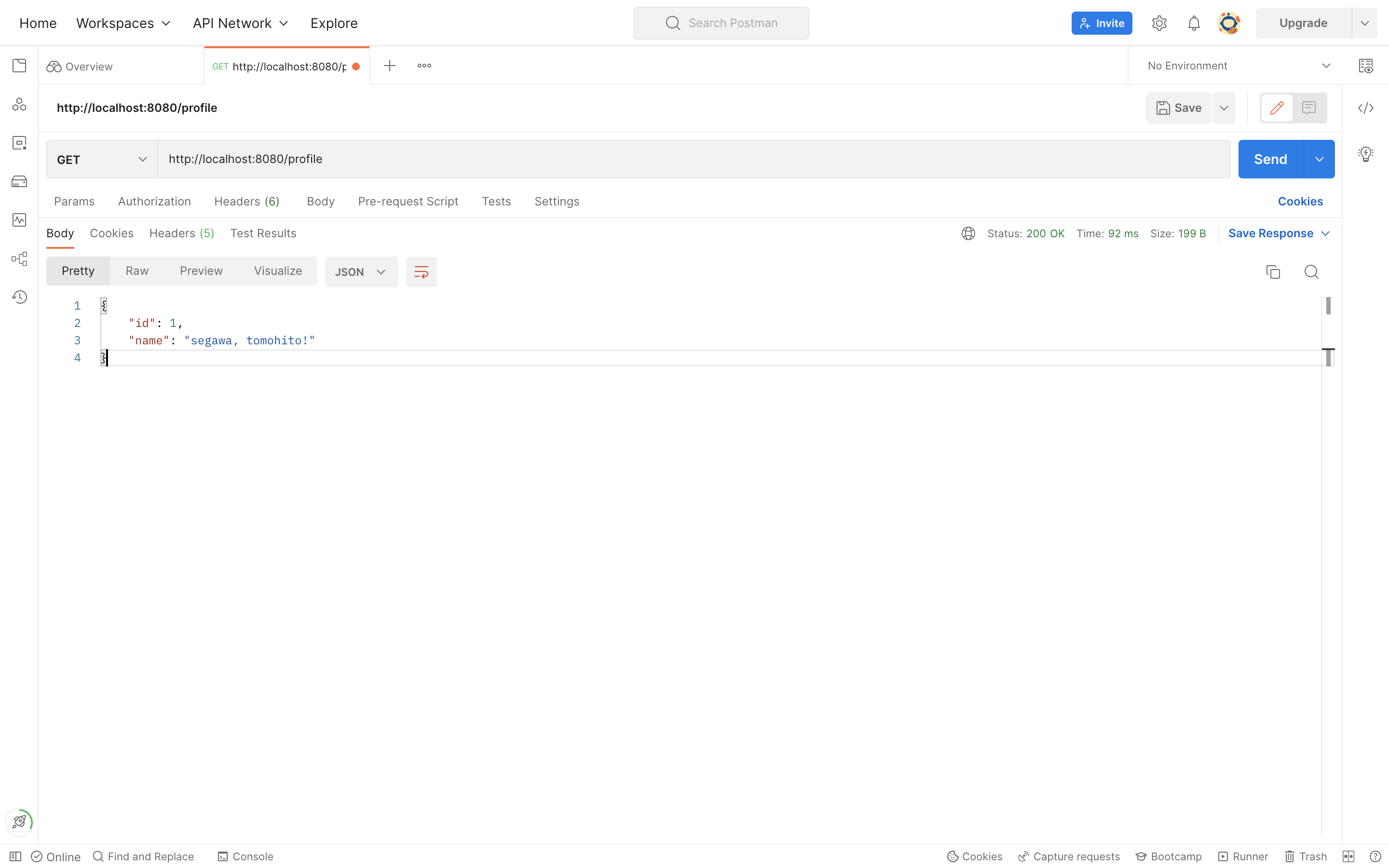Expand the JSON format dropdown
The image size is (1389, 868).
(360, 271)
